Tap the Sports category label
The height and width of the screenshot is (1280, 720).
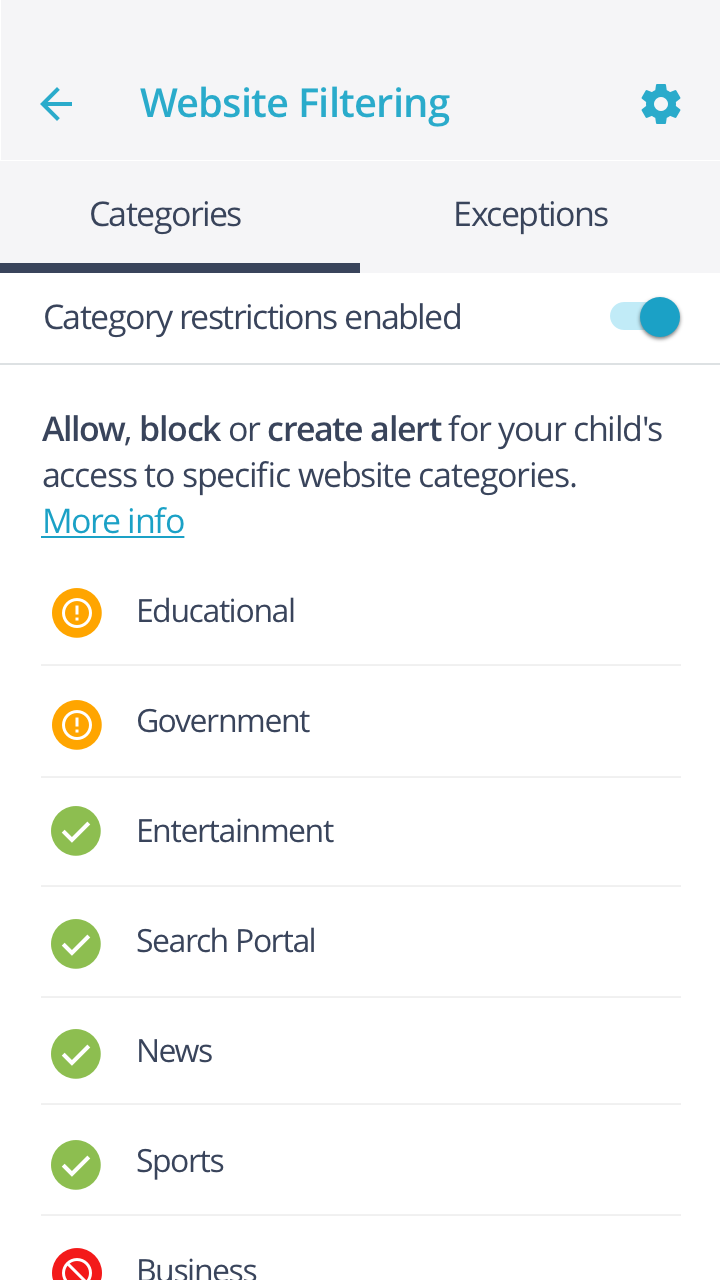[x=180, y=1161]
